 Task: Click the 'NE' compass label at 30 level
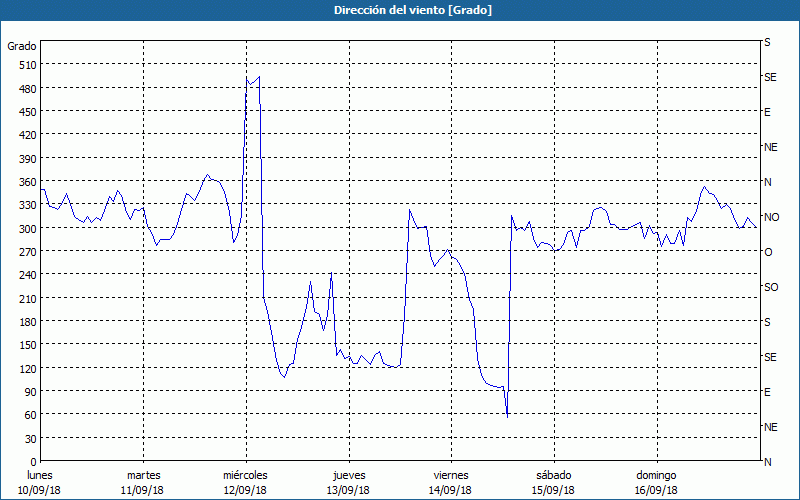coord(771,427)
